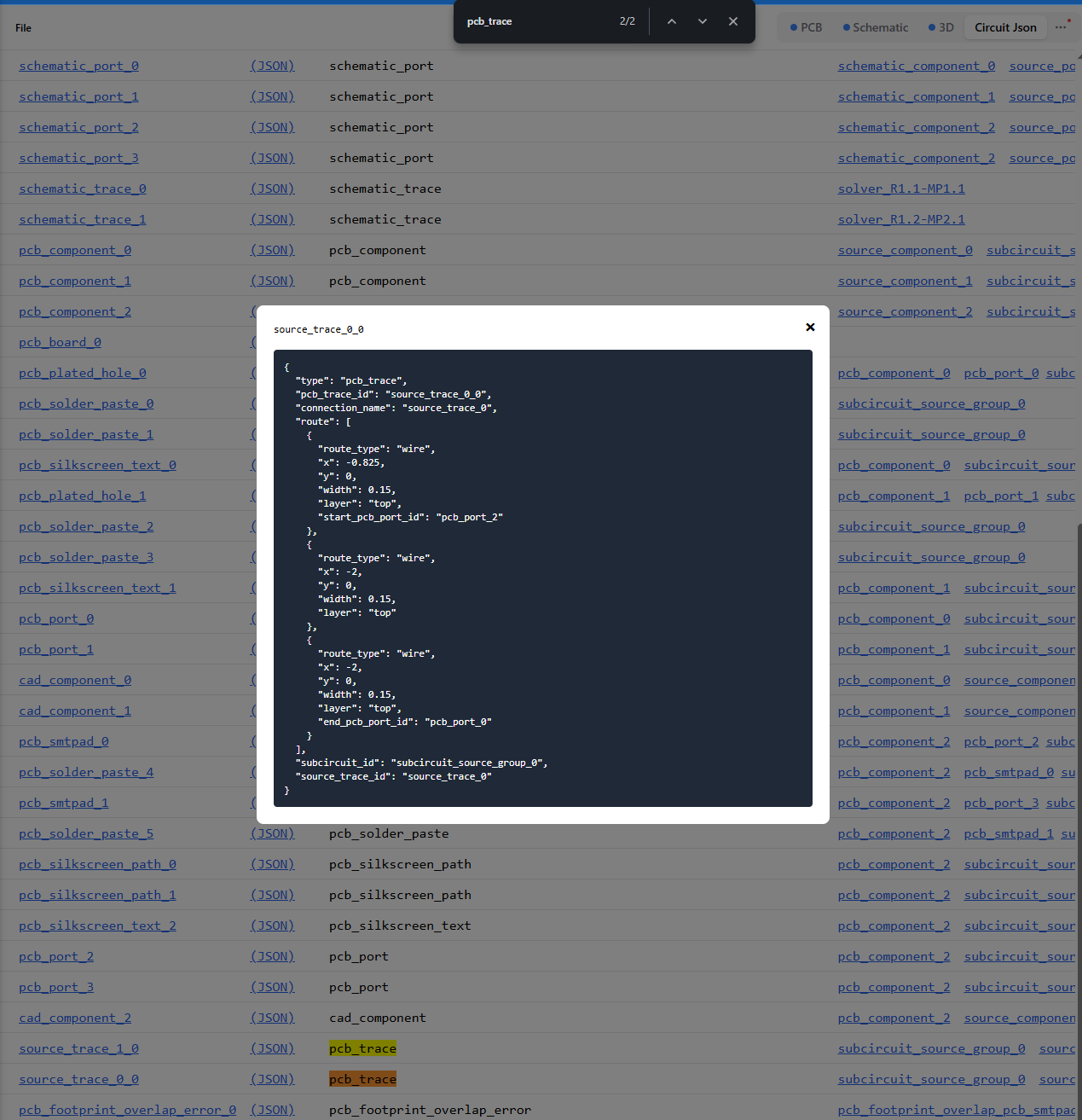Switch to the Schematic tab
Image resolution: width=1082 pixels, height=1120 pixels.
pyautogui.click(x=876, y=27)
